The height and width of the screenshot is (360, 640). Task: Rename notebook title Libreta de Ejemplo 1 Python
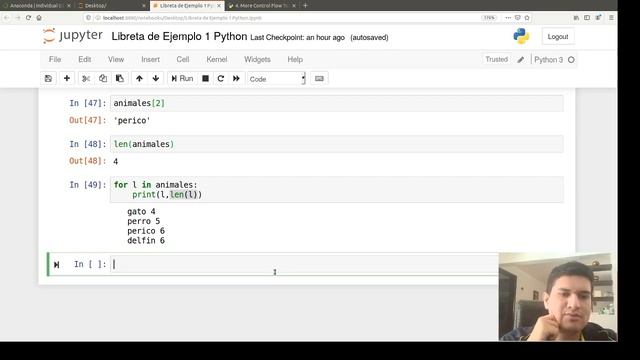click(179, 36)
